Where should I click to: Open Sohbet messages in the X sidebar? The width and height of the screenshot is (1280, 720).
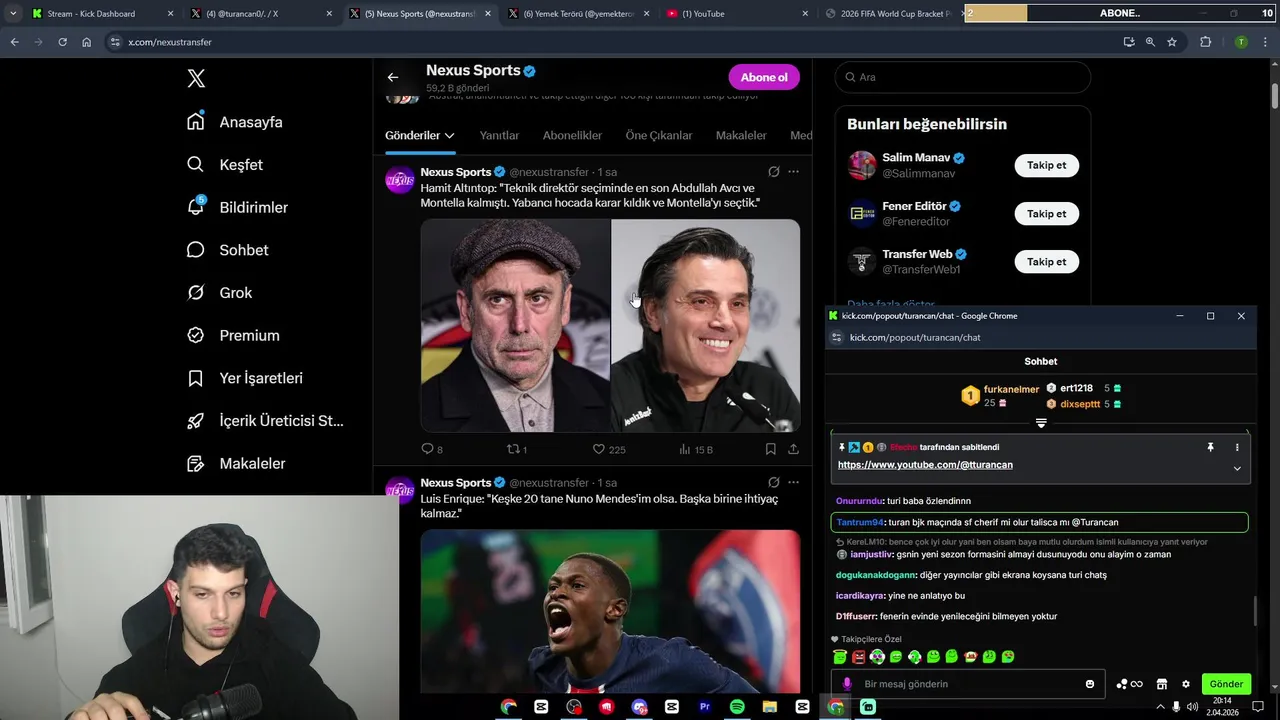tap(227, 250)
